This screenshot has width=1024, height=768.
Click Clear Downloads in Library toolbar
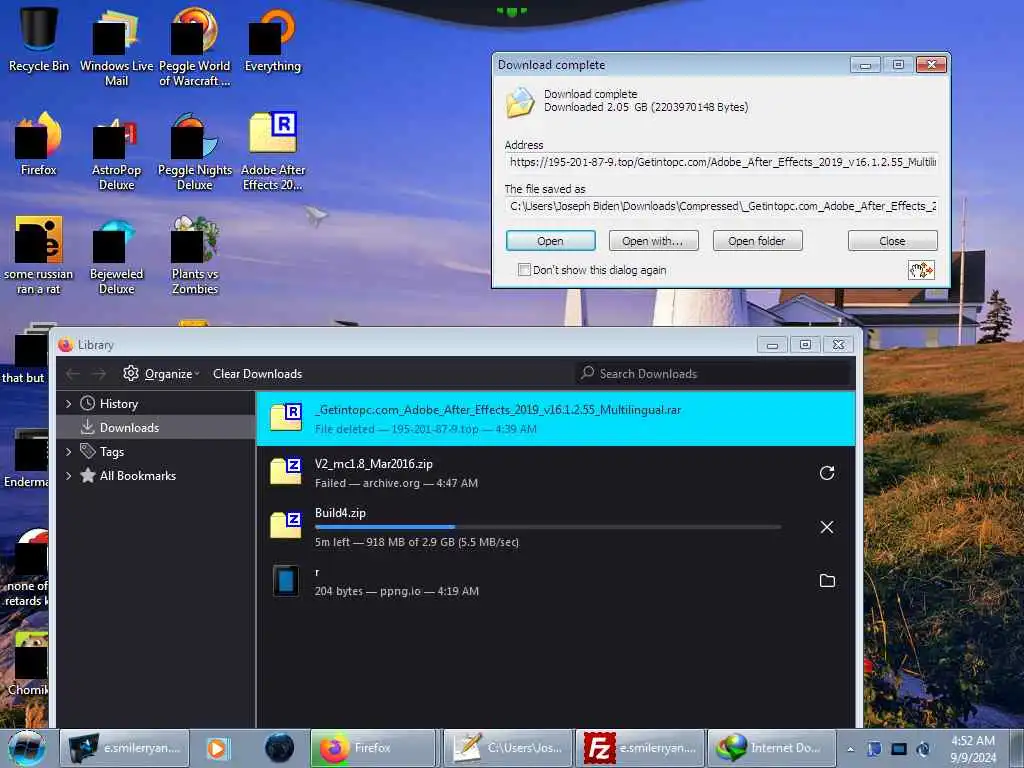[x=257, y=374]
